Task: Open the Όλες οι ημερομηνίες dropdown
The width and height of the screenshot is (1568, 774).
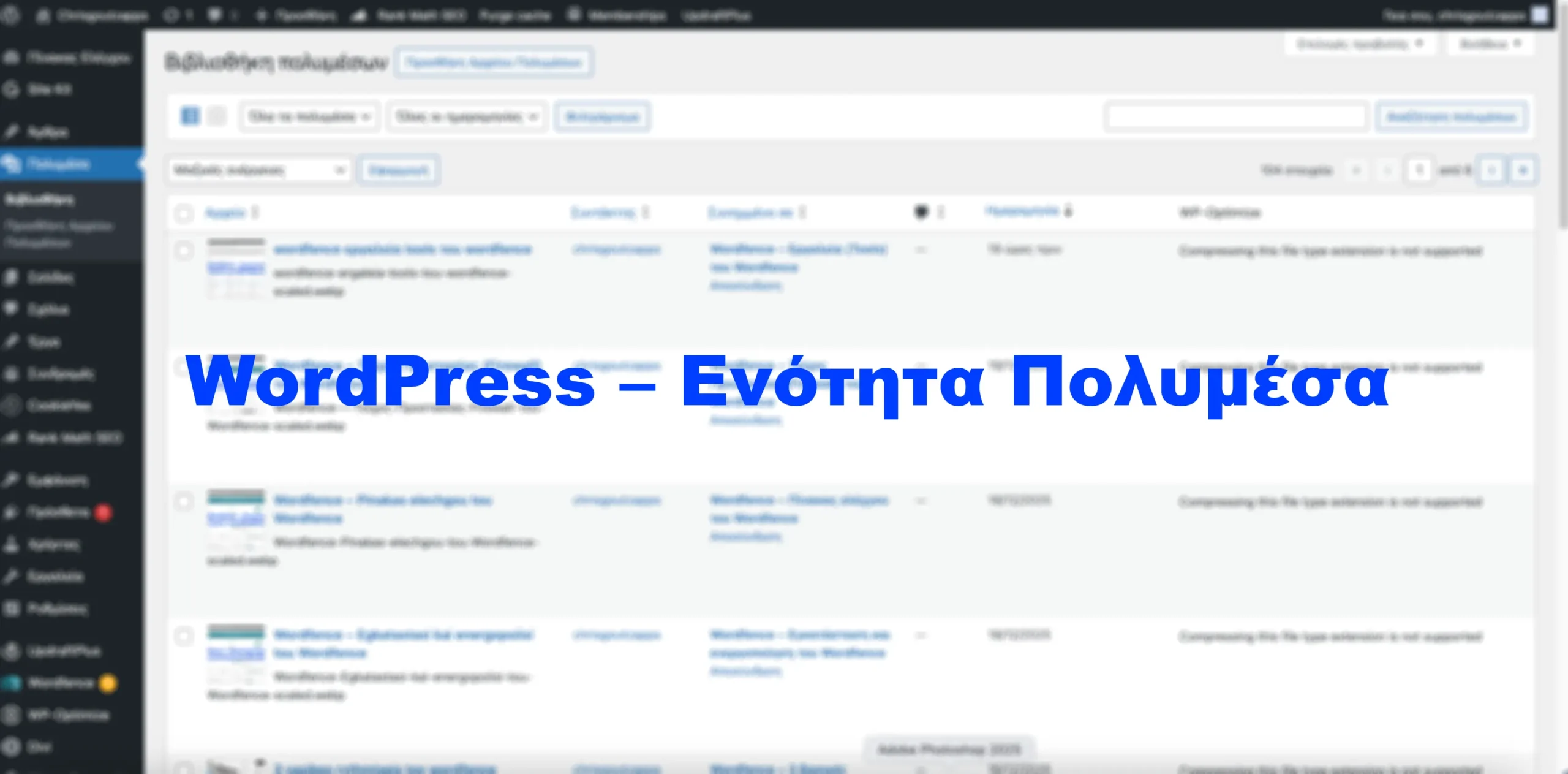Action: click(467, 116)
